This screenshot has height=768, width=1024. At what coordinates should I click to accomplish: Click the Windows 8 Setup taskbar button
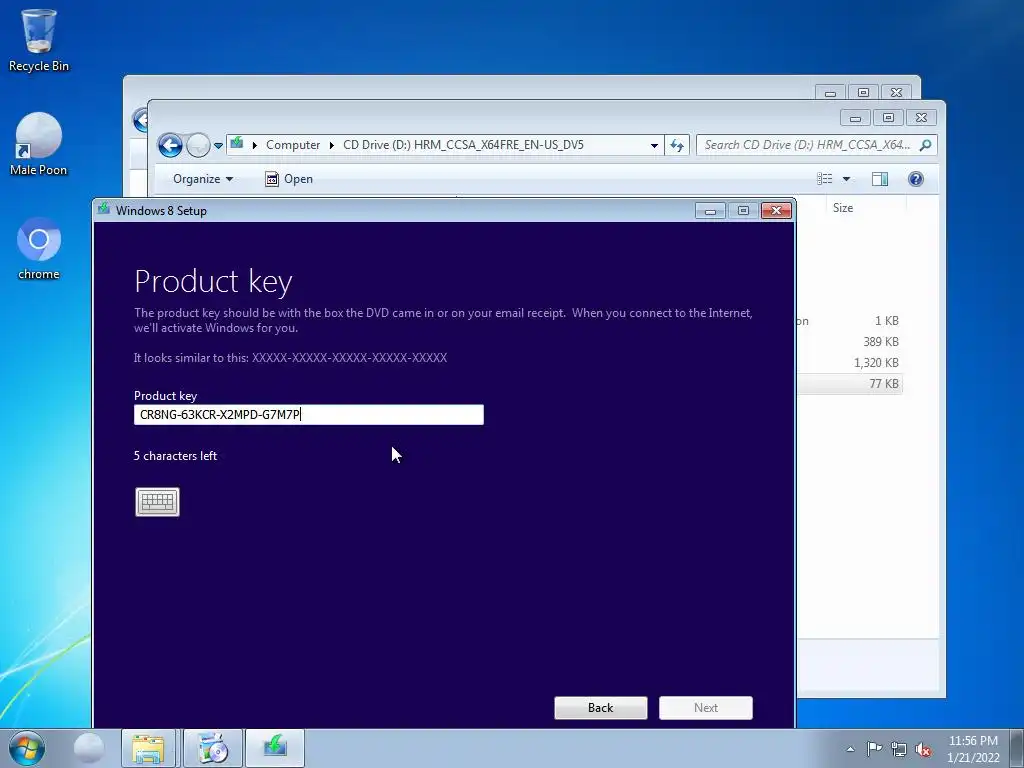[275, 748]
